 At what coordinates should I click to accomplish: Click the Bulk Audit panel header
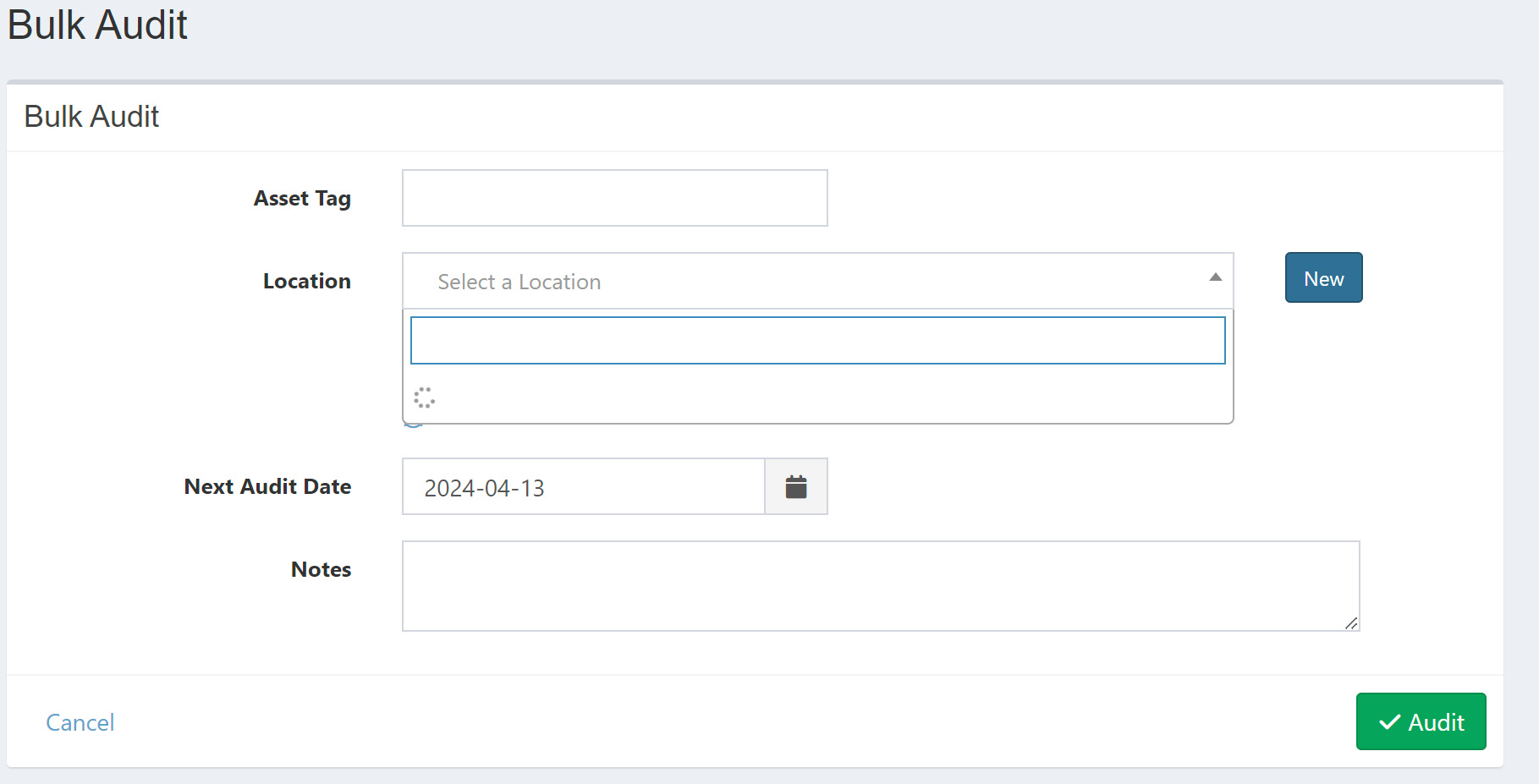click(x=91, y=116)
